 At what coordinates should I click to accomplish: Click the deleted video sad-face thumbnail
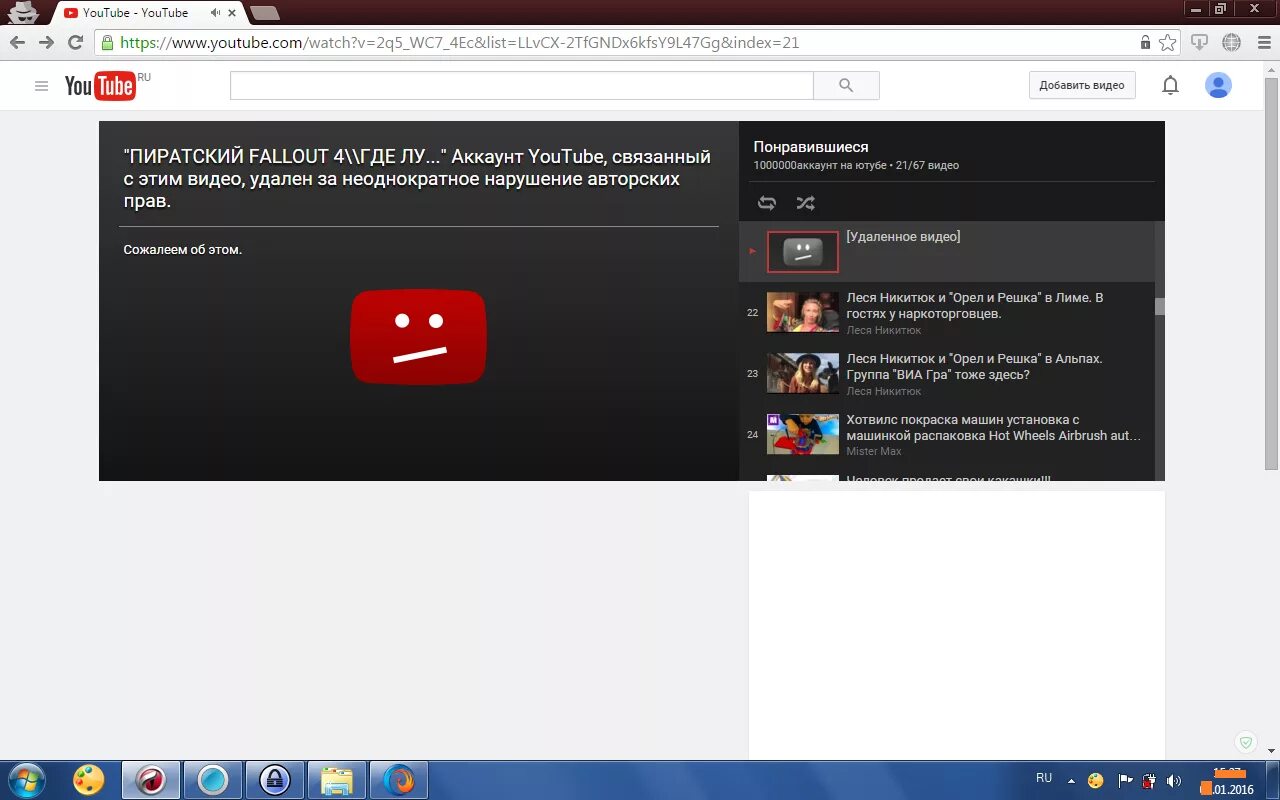point(803,252)
